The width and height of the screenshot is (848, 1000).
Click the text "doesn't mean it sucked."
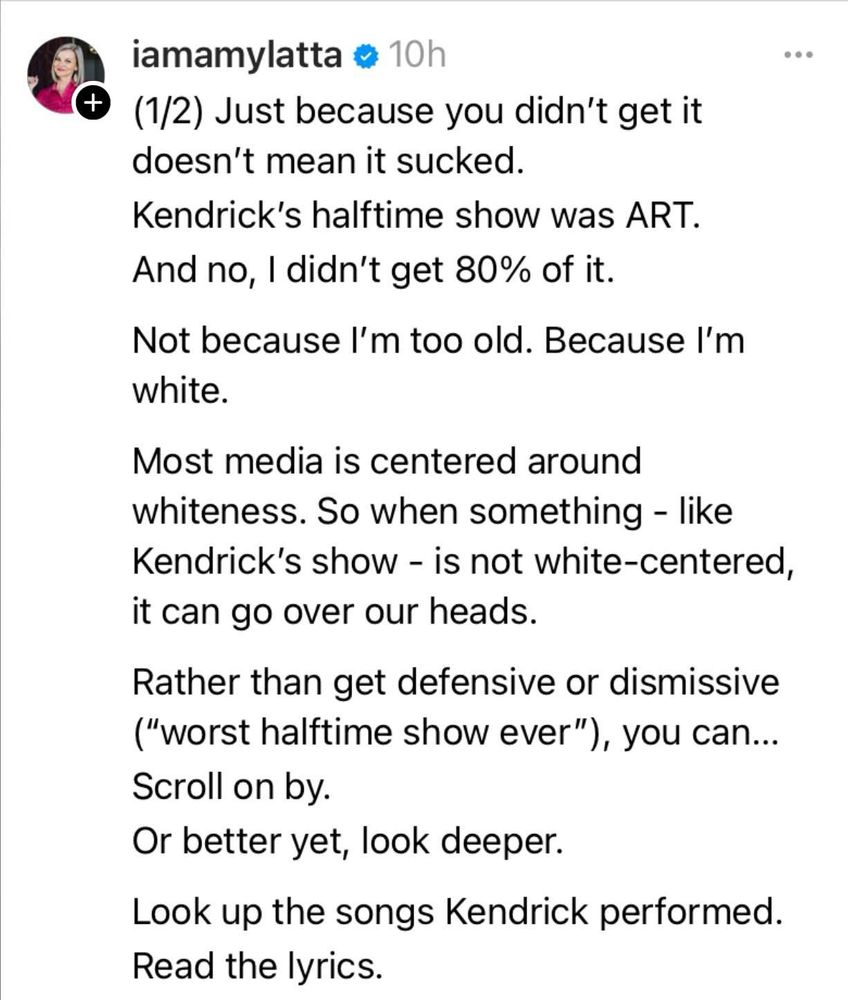tap(328, 161)
